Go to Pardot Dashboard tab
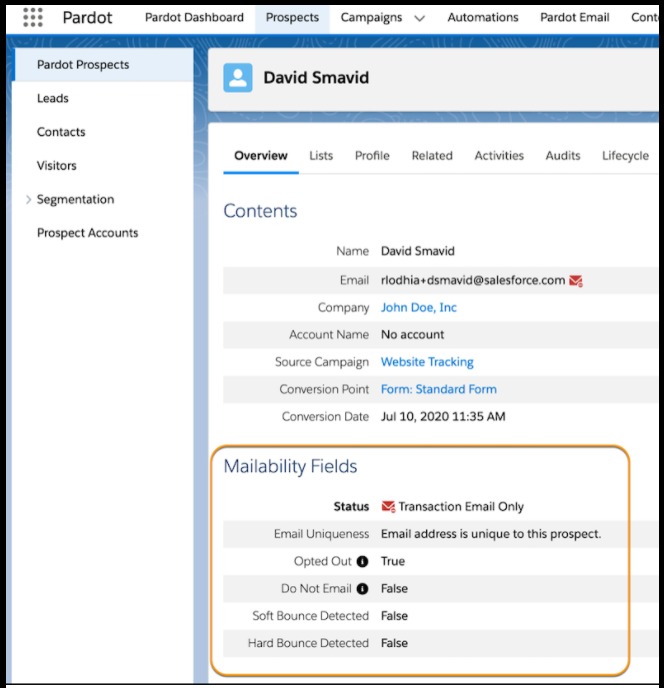664x688 pixels. [194, 17]
